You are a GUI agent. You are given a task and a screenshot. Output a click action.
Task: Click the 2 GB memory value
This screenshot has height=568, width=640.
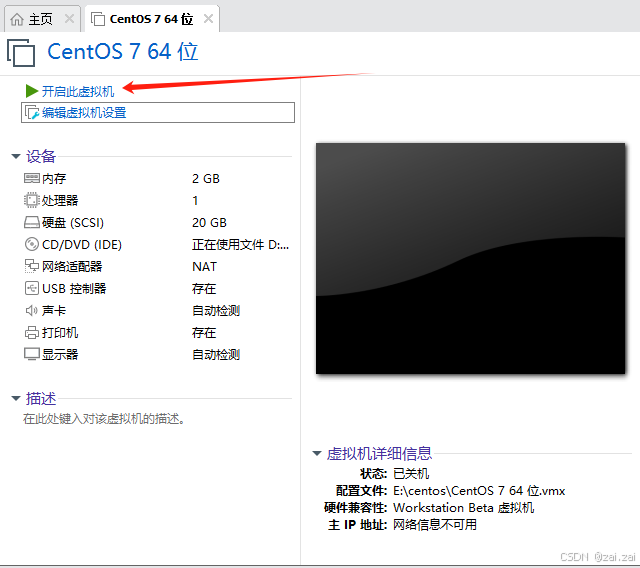(x=206, y=178)
